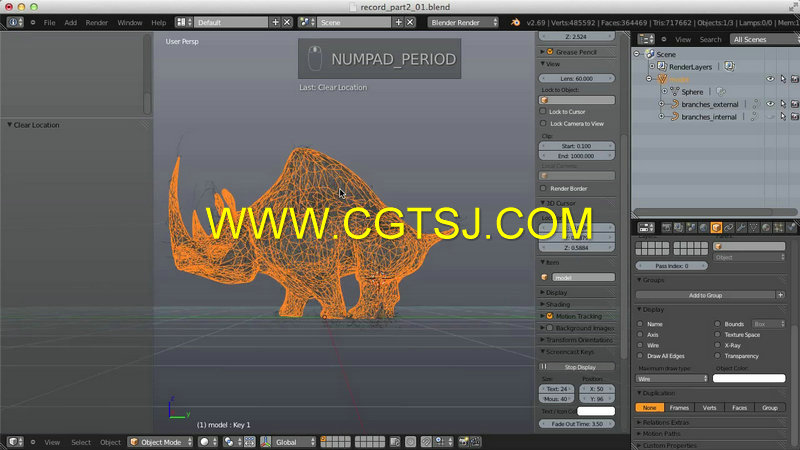800x450 pixels.
Task: Select the Object Constraints tab icon
Action: click(729, 228)
